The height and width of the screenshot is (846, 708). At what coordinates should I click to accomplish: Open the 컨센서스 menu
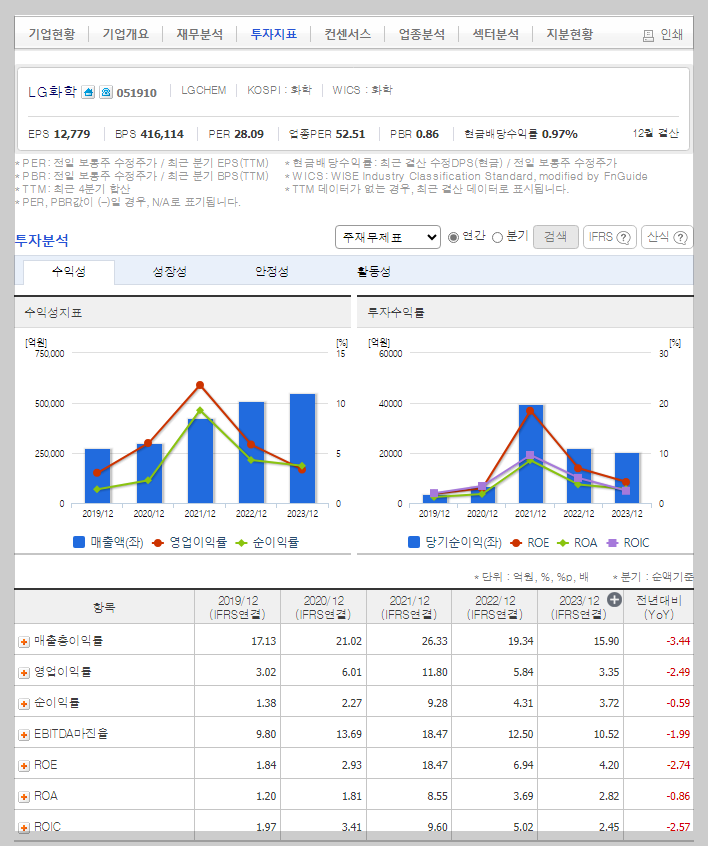point(348,34)
